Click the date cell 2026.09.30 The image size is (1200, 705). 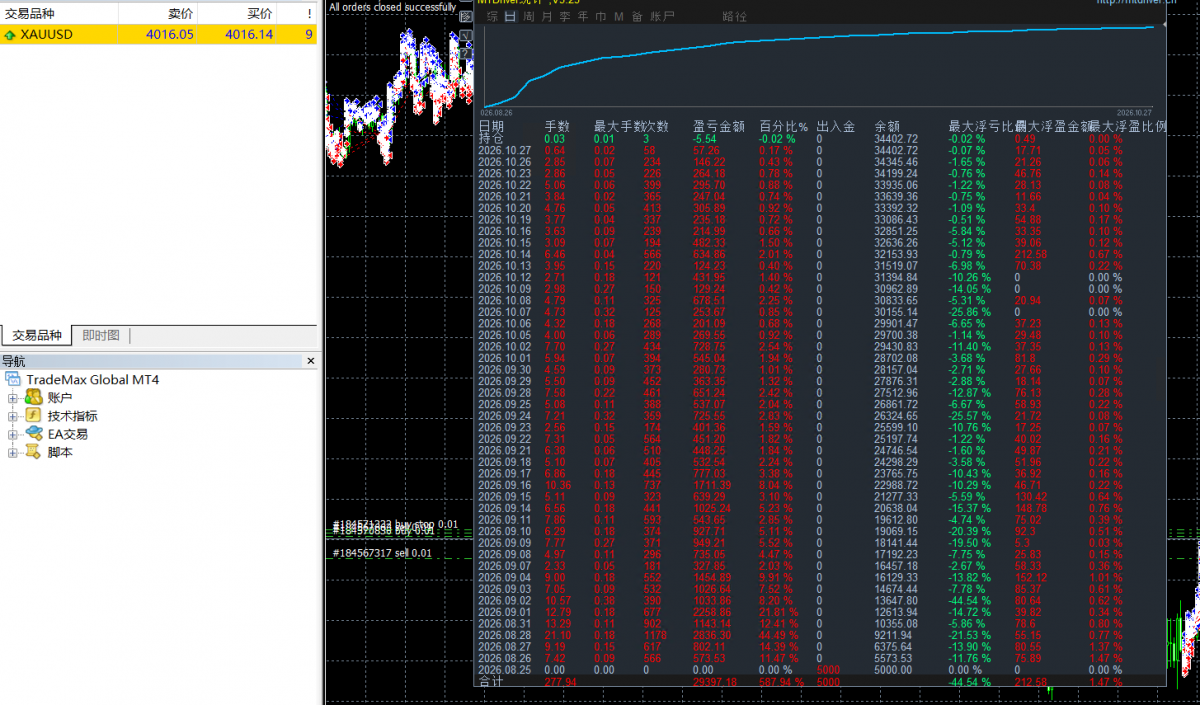[x=505, y=370]
